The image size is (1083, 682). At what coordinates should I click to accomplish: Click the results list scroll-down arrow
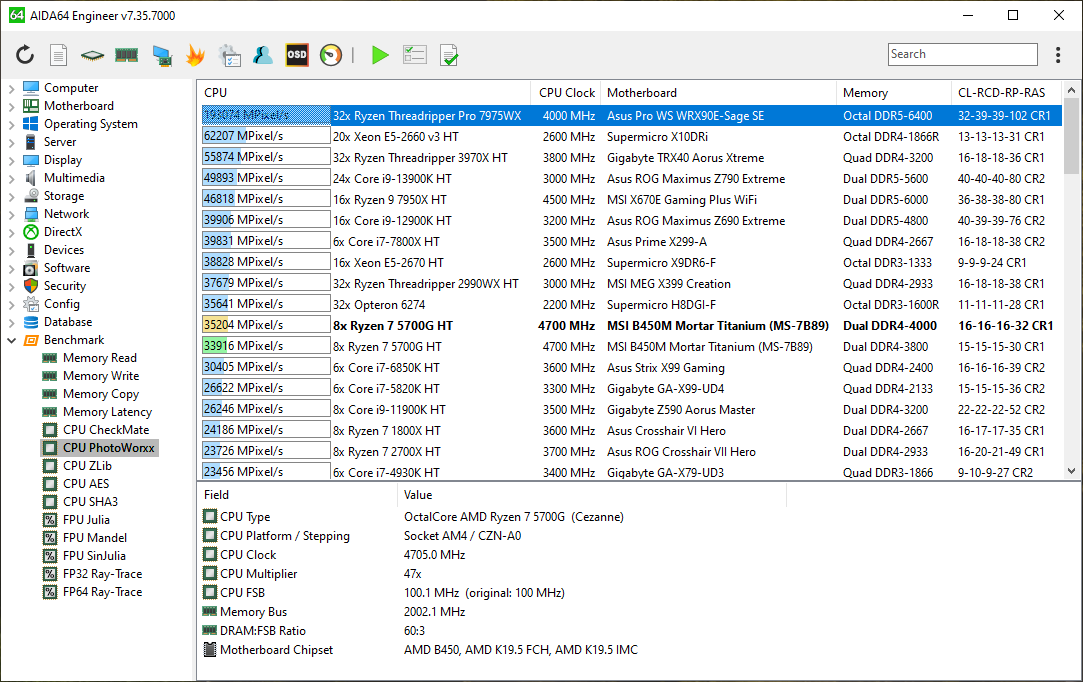[x=1071, y=471]
